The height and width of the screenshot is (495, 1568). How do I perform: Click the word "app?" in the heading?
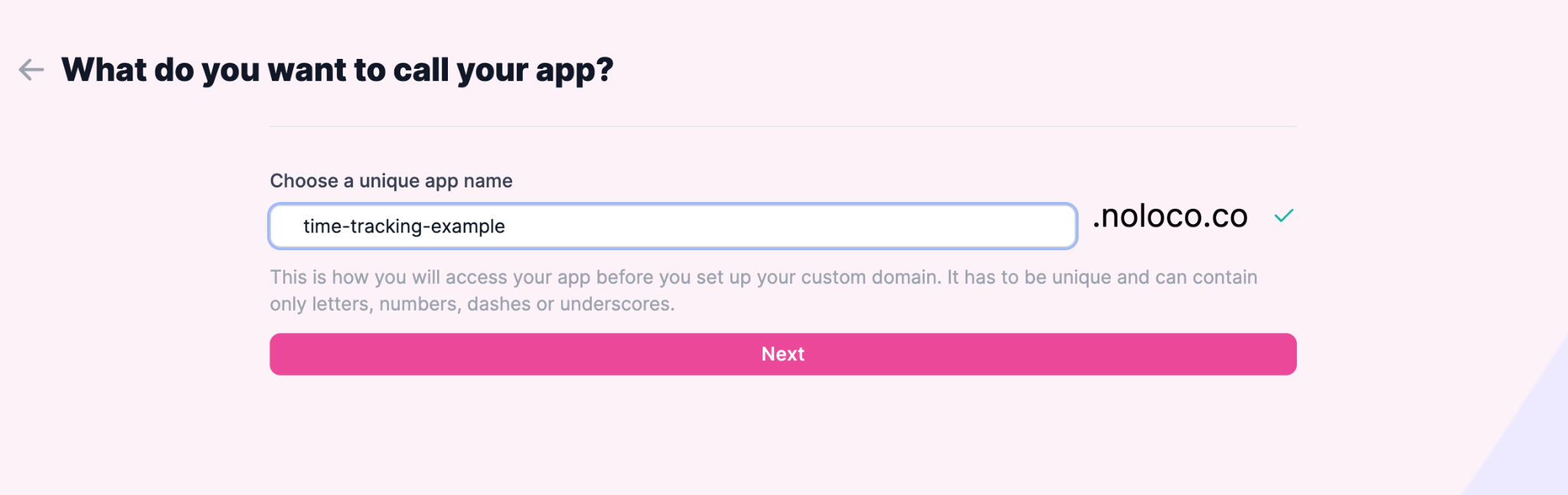[x=574, y=70]
